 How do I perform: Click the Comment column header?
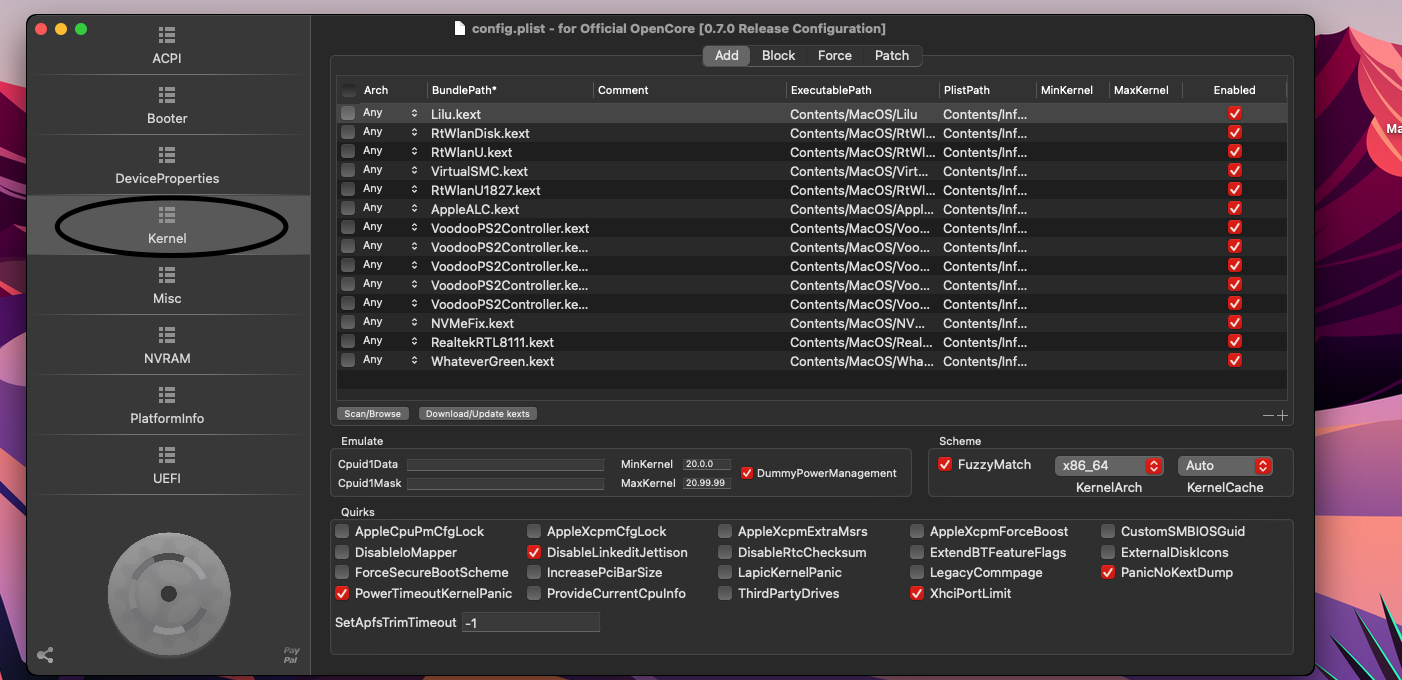[x=690, y=90]
